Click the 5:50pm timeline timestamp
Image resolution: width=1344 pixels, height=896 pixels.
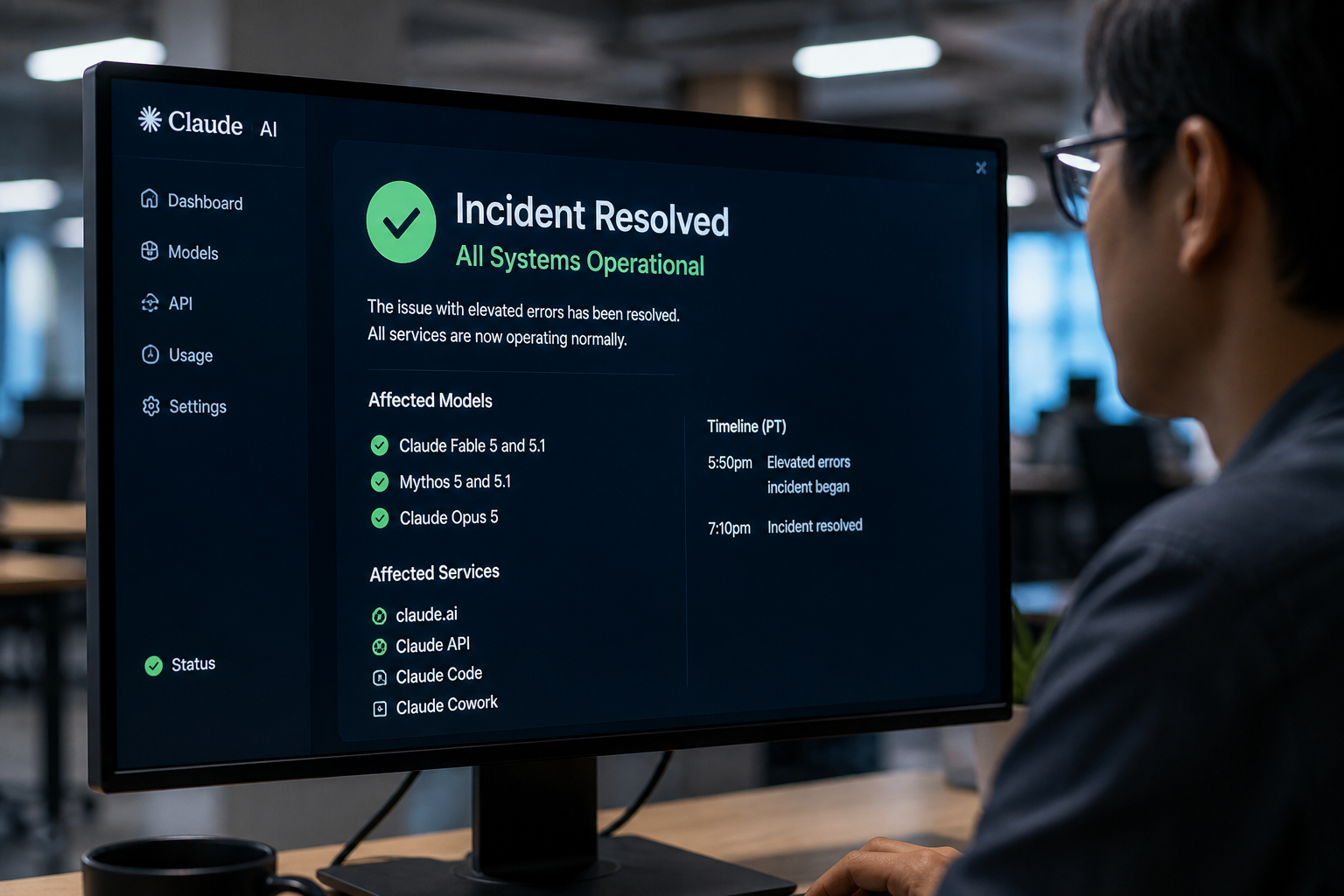pos(730,463)
